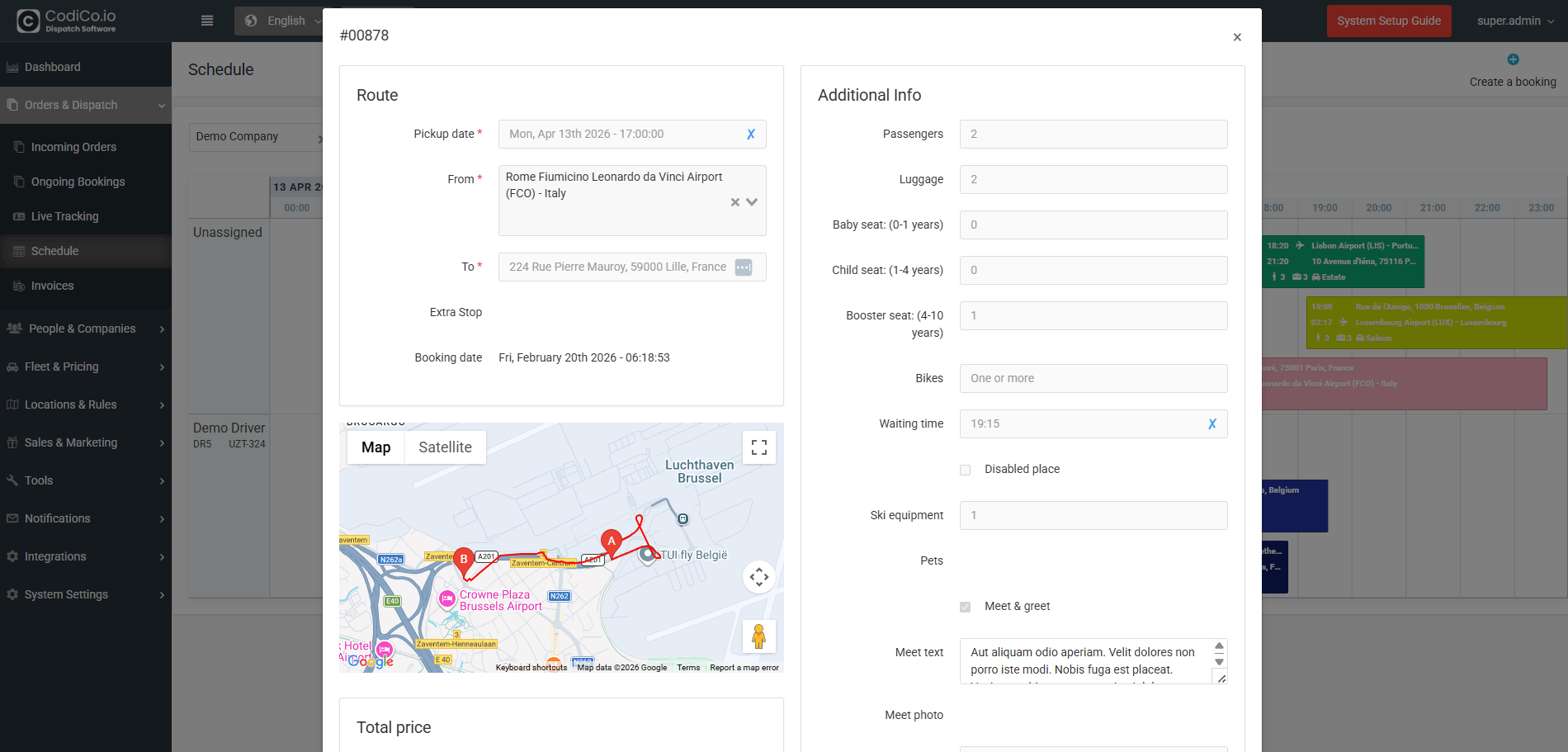The width and height of the screenshot is (1568, 752).
Task: Clear the waiting time with the X icon
Action: point(1211,424)
